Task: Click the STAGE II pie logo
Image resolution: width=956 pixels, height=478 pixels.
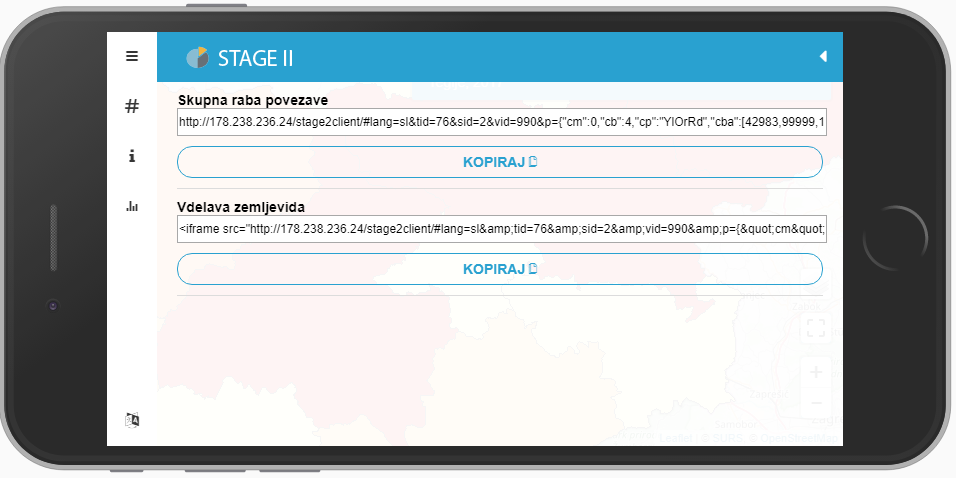Action: point(198,57)
